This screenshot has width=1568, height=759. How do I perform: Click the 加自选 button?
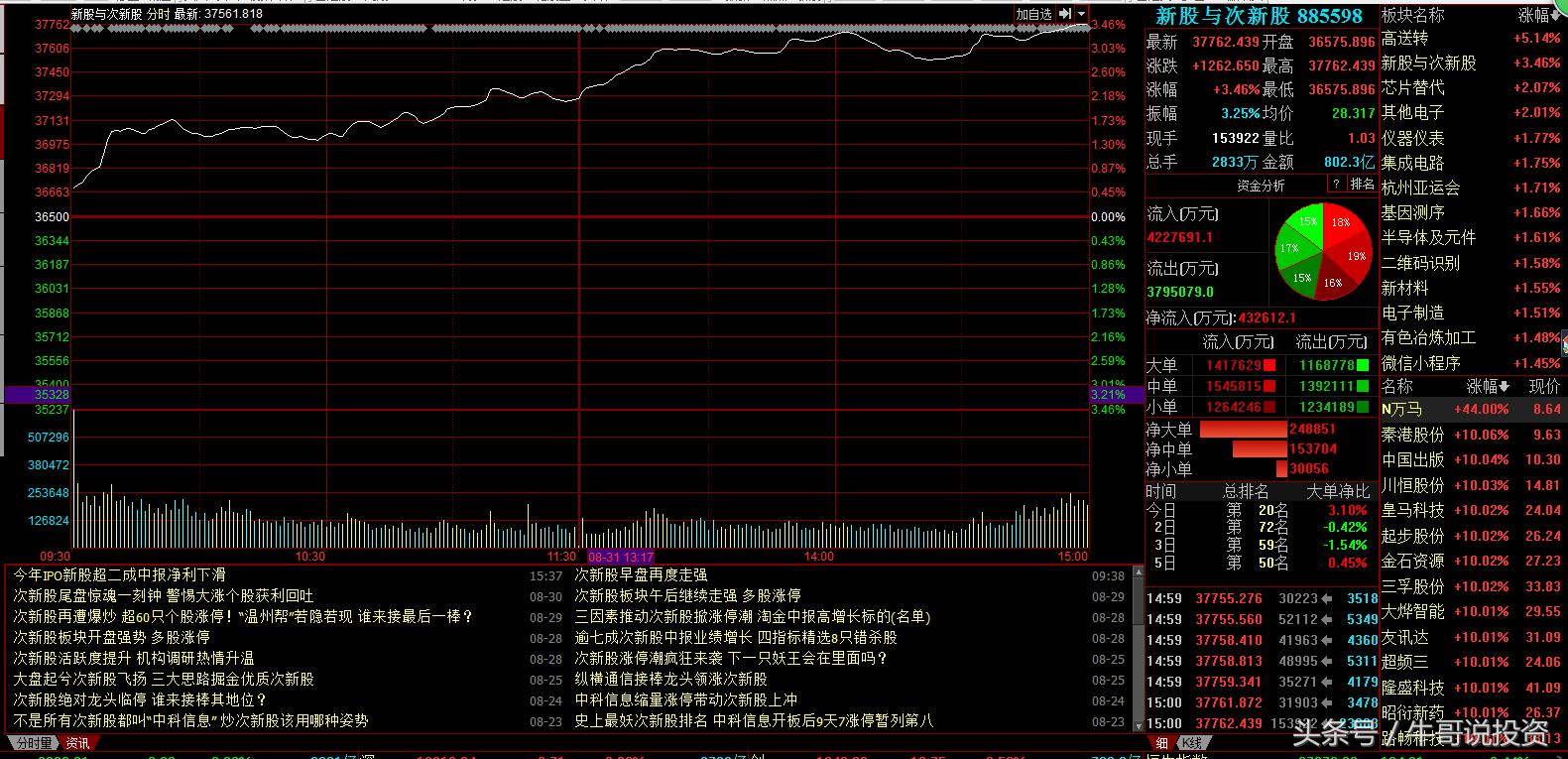[1033, 14]
